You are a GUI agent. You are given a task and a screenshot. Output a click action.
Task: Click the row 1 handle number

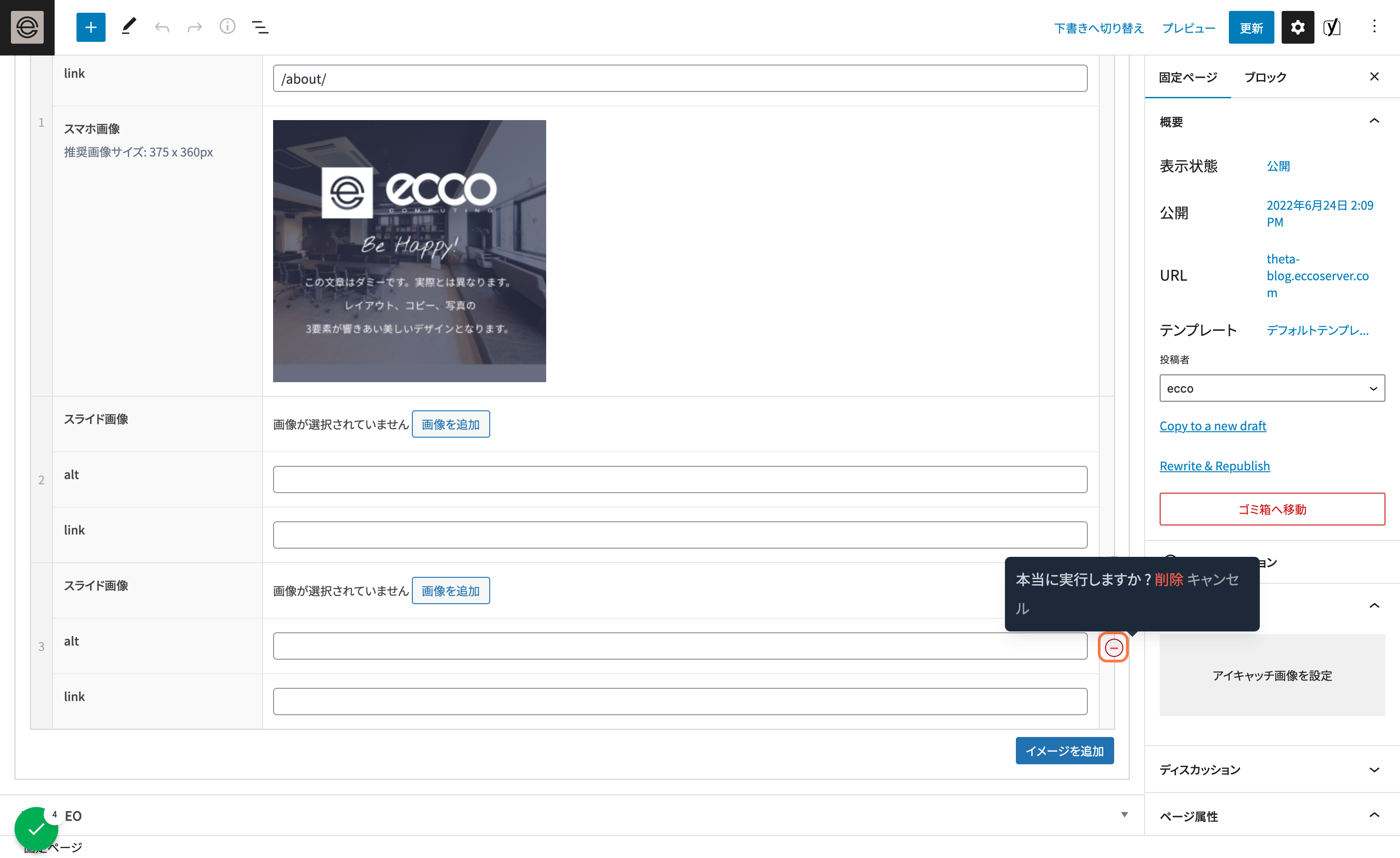pos(41,122)
